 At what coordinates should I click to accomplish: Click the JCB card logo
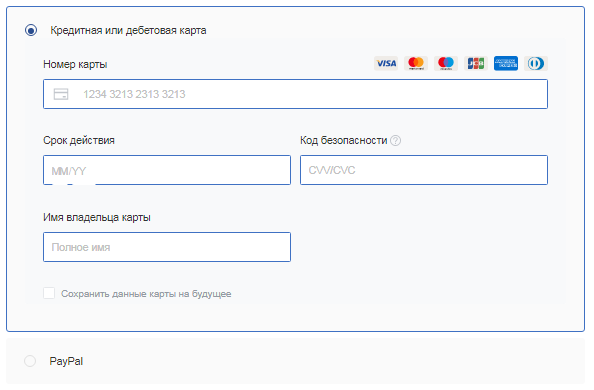475,63
